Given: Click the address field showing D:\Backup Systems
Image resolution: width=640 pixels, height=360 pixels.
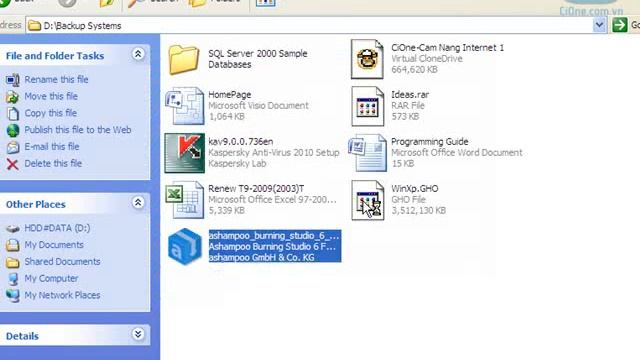Looking at the screenshot, I should click(310, 26).
